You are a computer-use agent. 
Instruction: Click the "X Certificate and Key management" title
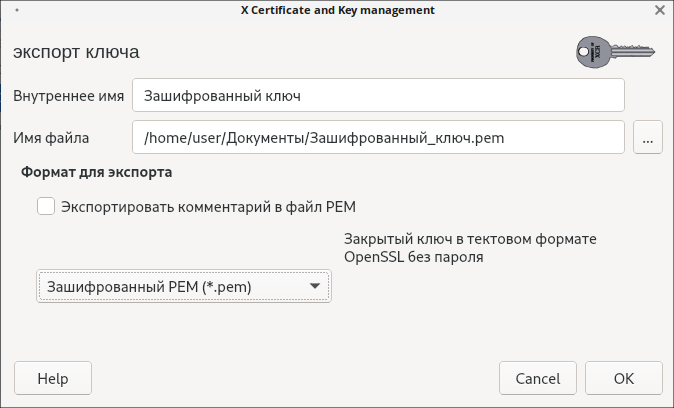pos(338,10)
